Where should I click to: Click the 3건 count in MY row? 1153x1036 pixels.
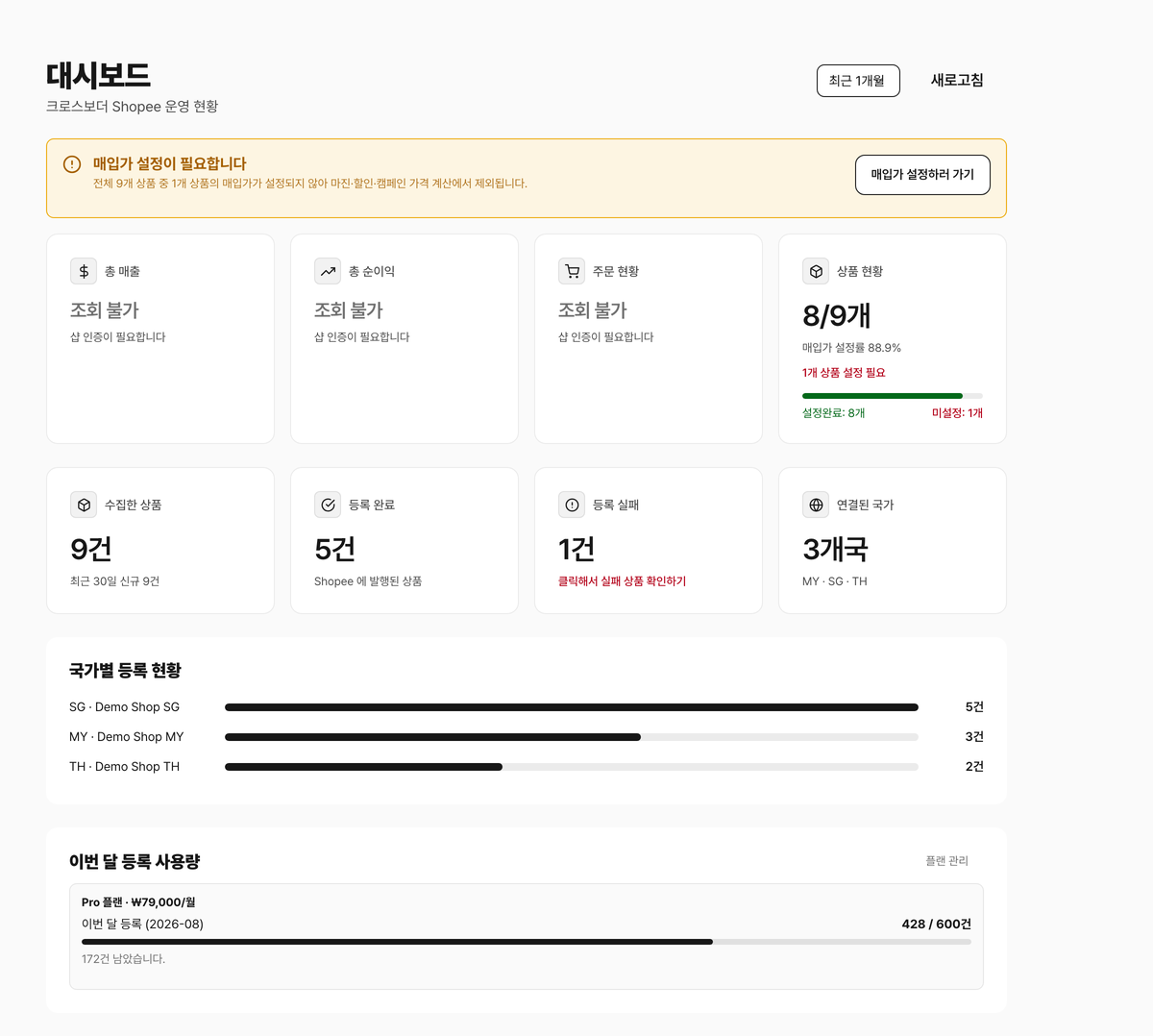click(x=974, y=737)
